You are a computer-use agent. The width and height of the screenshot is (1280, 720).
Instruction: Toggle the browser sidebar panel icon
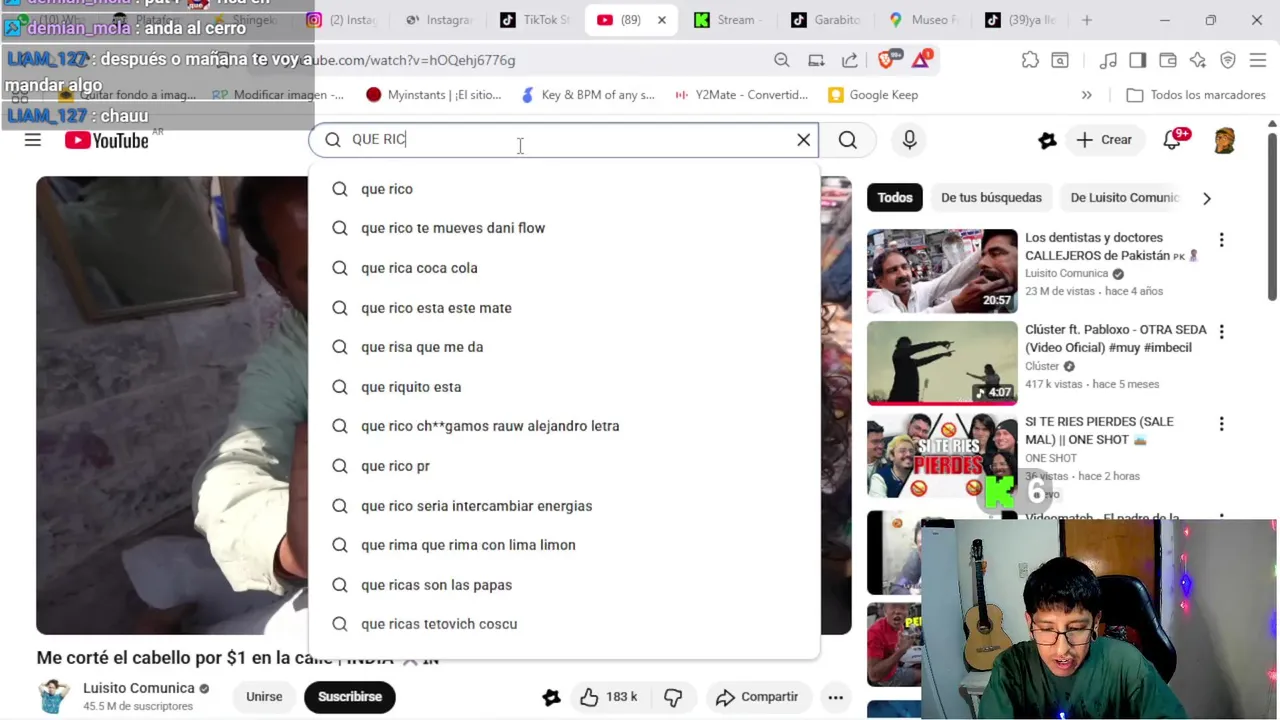click(x=1138, y=60)
